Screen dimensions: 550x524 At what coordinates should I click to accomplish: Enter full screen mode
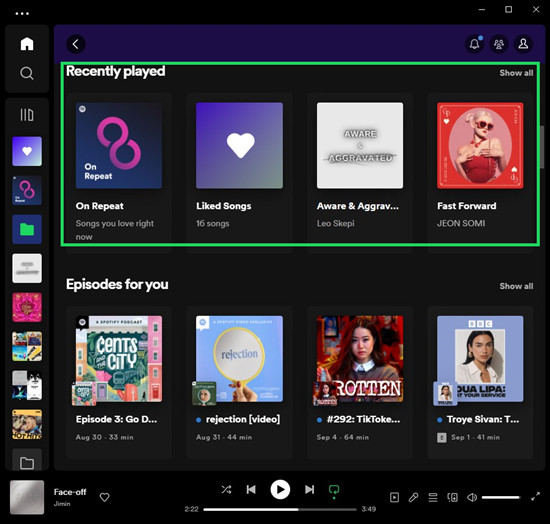535,497
